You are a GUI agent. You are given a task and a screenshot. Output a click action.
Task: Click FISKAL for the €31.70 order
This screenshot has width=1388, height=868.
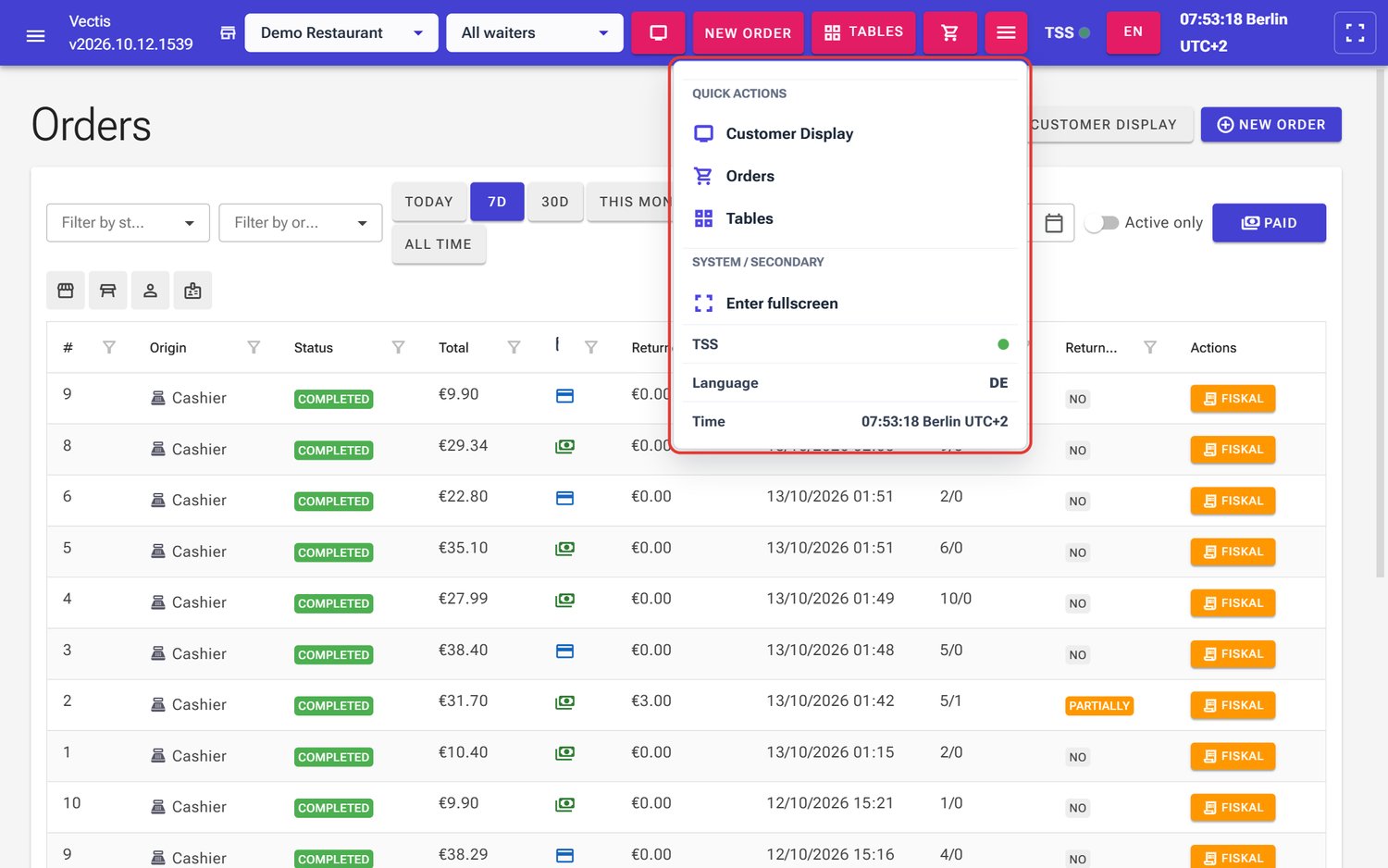[1233, 705]
